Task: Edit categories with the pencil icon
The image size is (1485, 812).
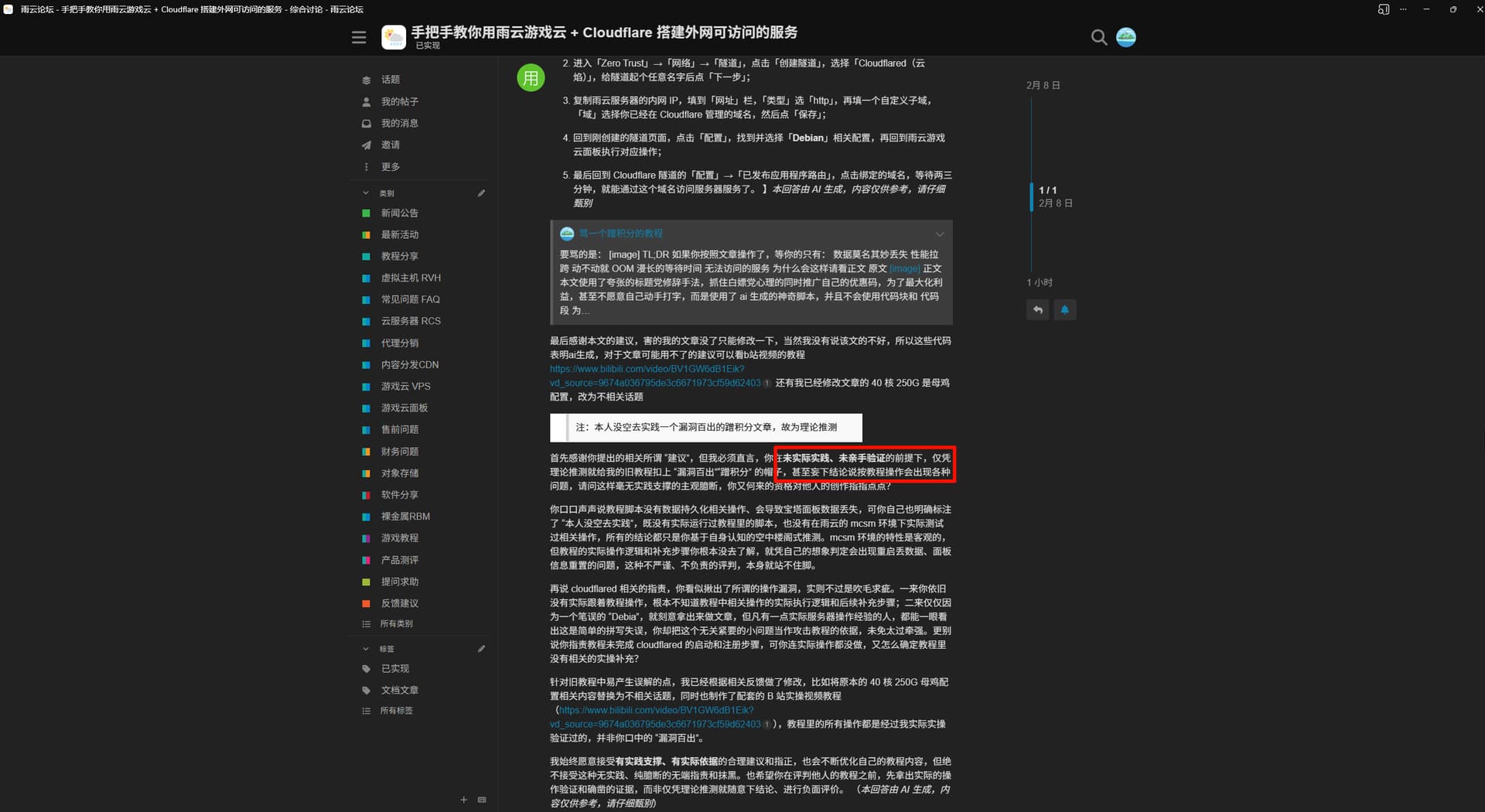Action: (x=481, y=193)
